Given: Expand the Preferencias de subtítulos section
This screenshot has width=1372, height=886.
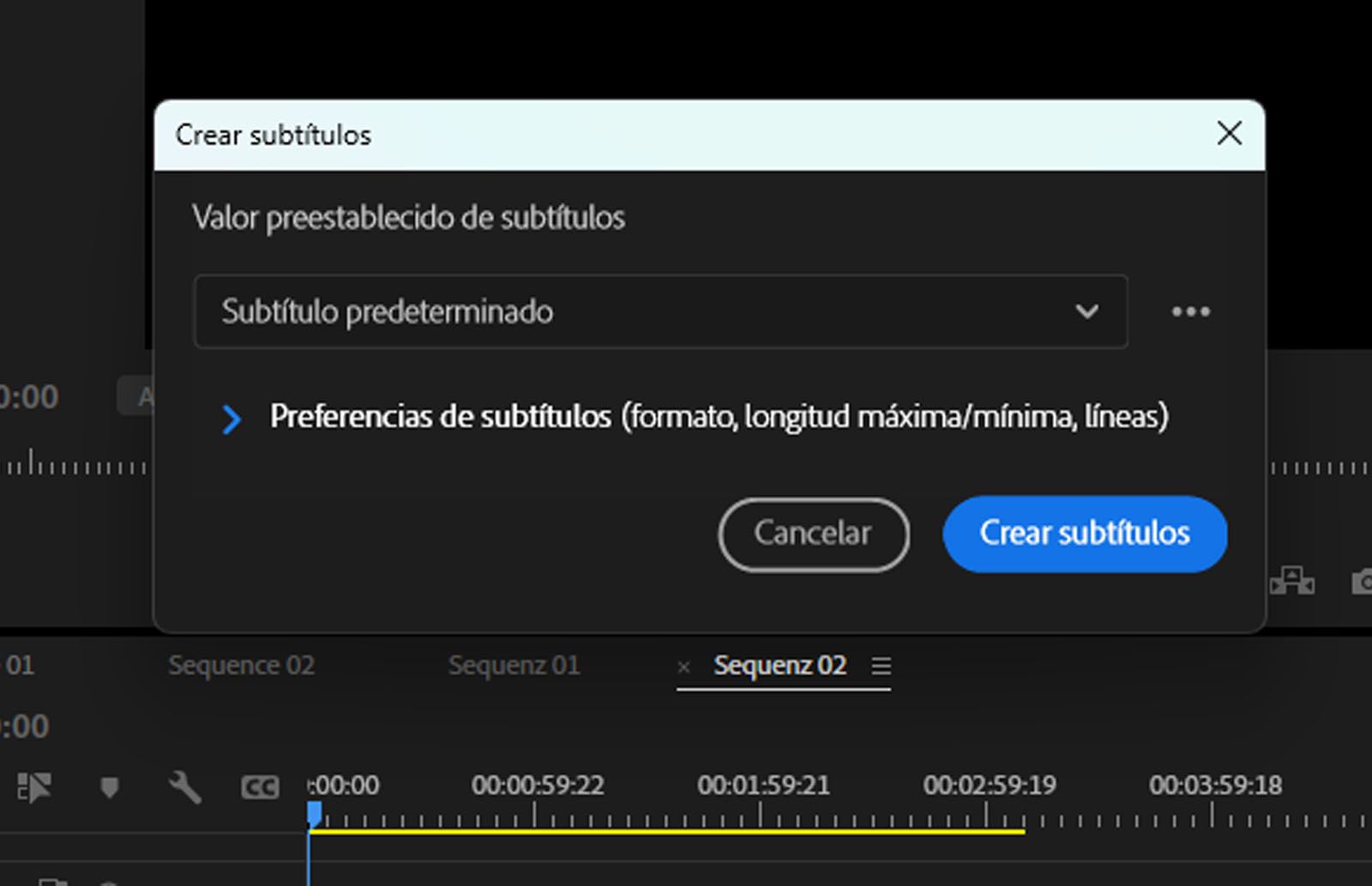Looking at the screenshot, I should point(232,419).
